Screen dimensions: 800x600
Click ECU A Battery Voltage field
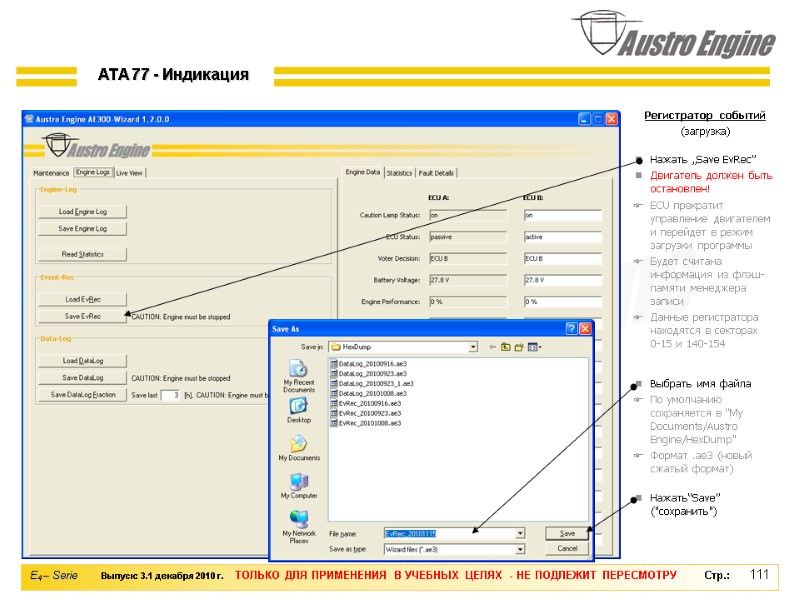468,280
